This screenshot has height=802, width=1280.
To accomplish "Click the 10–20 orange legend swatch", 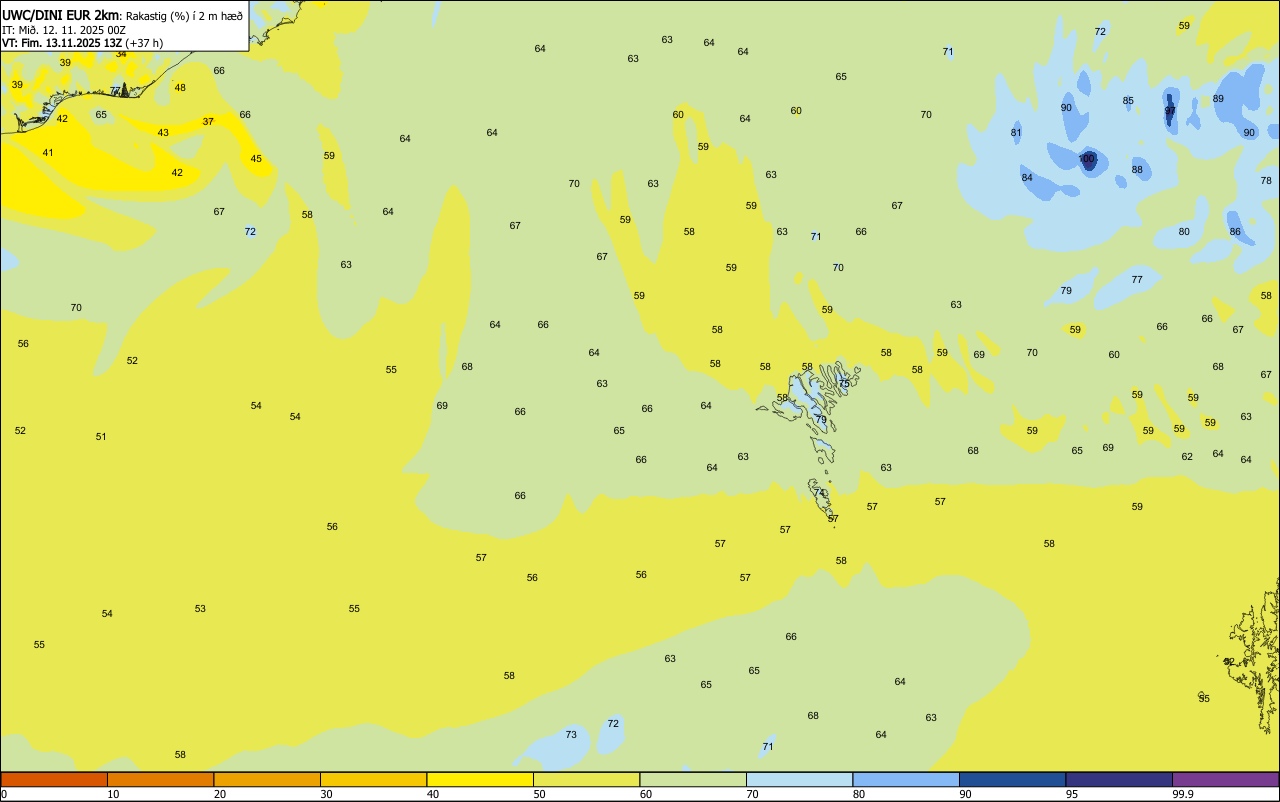I will [160, 779].
